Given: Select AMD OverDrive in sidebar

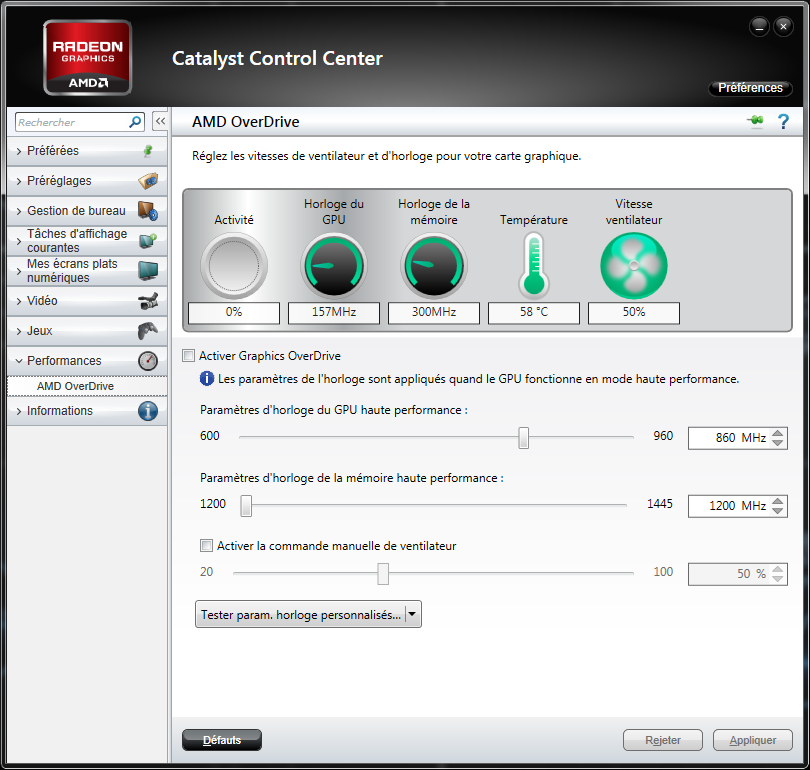Looking at the screenshot, I should pyautogui.click(x=75, y=386).
